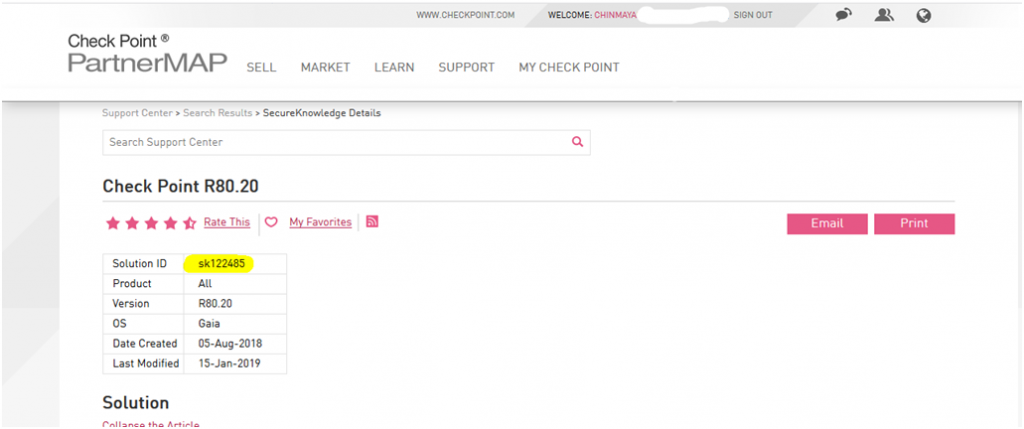Rate article with the third star
The height and width of the screenshot is (429, 1024).
click(x=152, y=223)
